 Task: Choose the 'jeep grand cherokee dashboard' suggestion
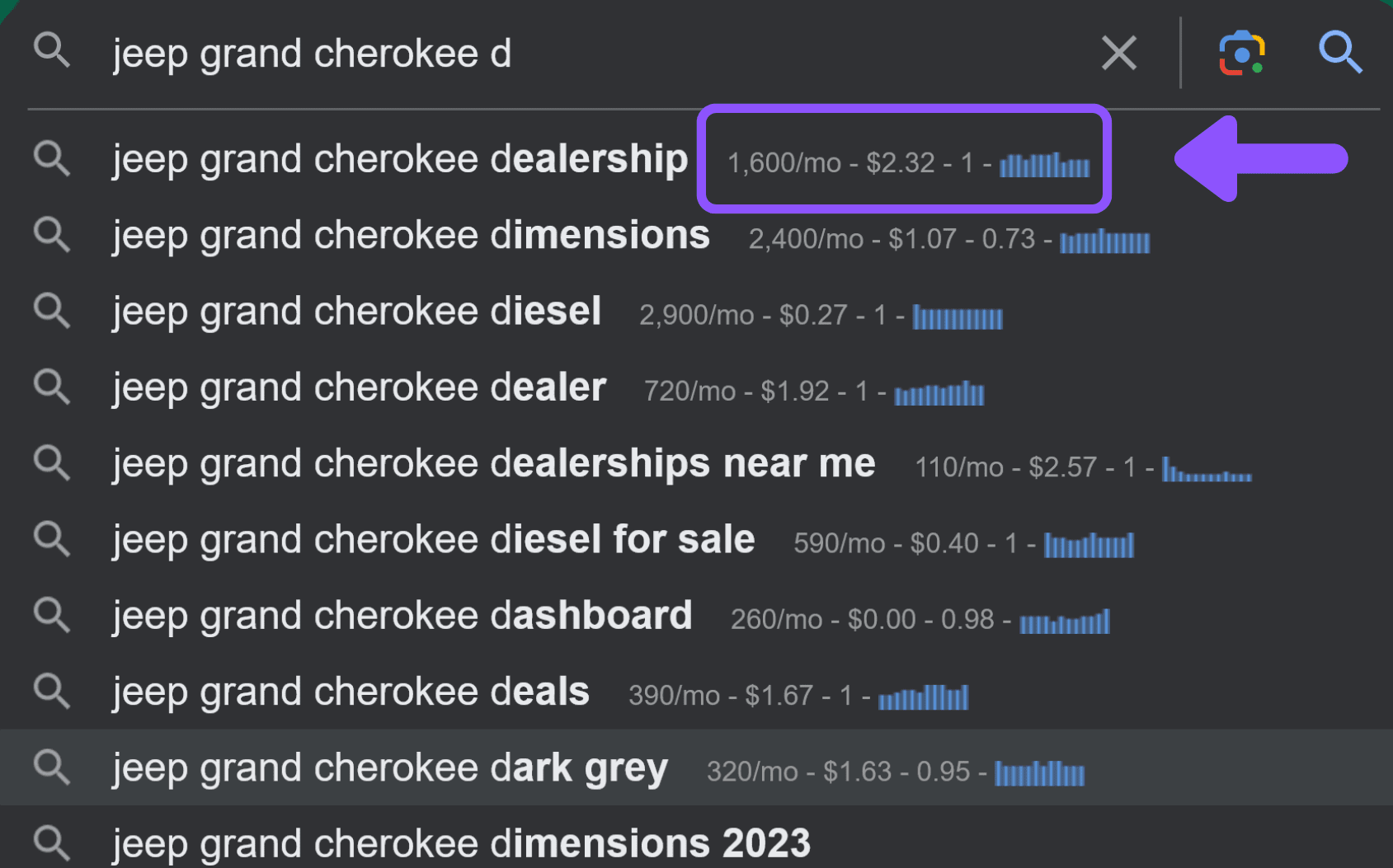[402, 616]
